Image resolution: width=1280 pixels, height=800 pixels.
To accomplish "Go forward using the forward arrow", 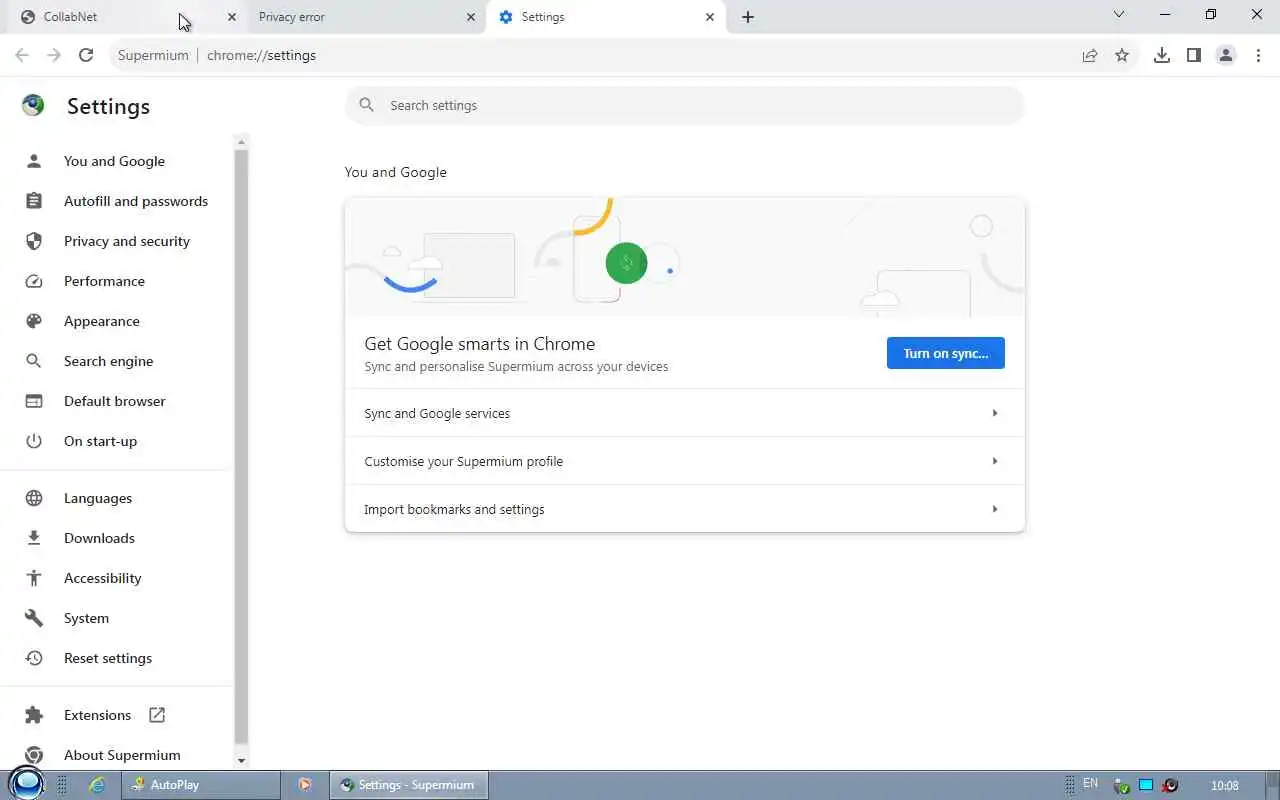I will tap(54, 55).
